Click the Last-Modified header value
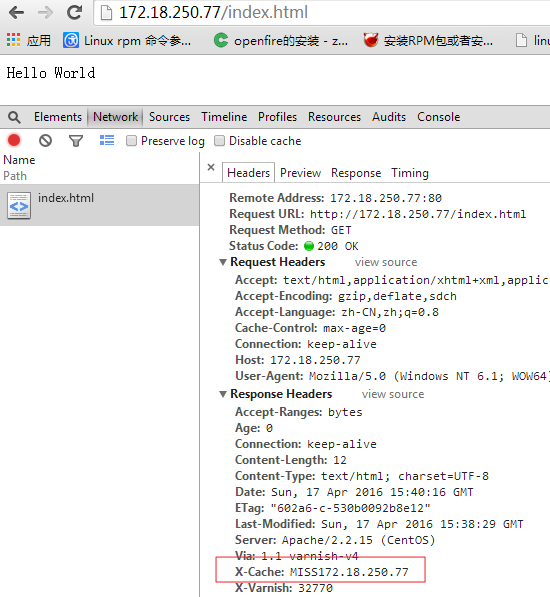Screen dimensions: 550x597 422,524
